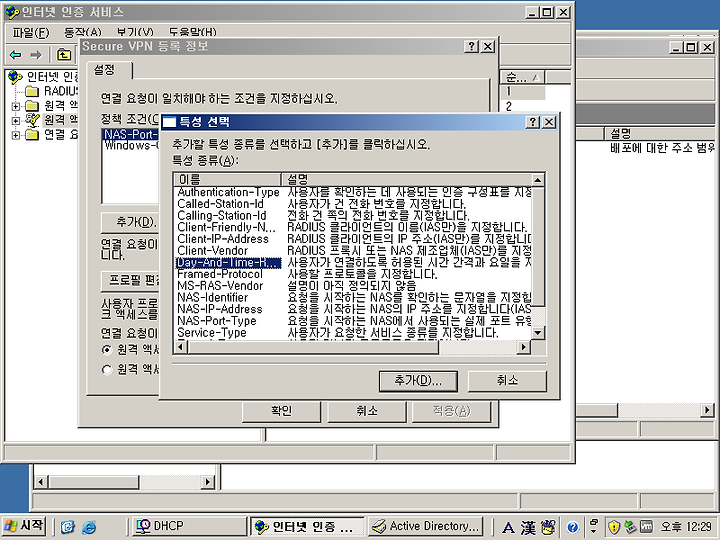The image size is (720, 540).
Task: Click the blue help tray icon
Action: pyautogui.click(x=572, y=527)
